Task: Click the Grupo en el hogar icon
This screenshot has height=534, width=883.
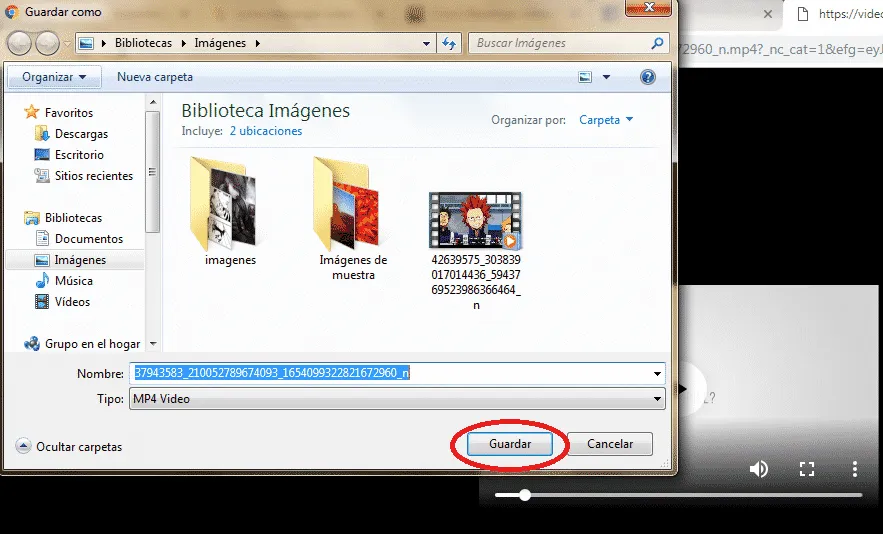Action: (x=32, y=344)
